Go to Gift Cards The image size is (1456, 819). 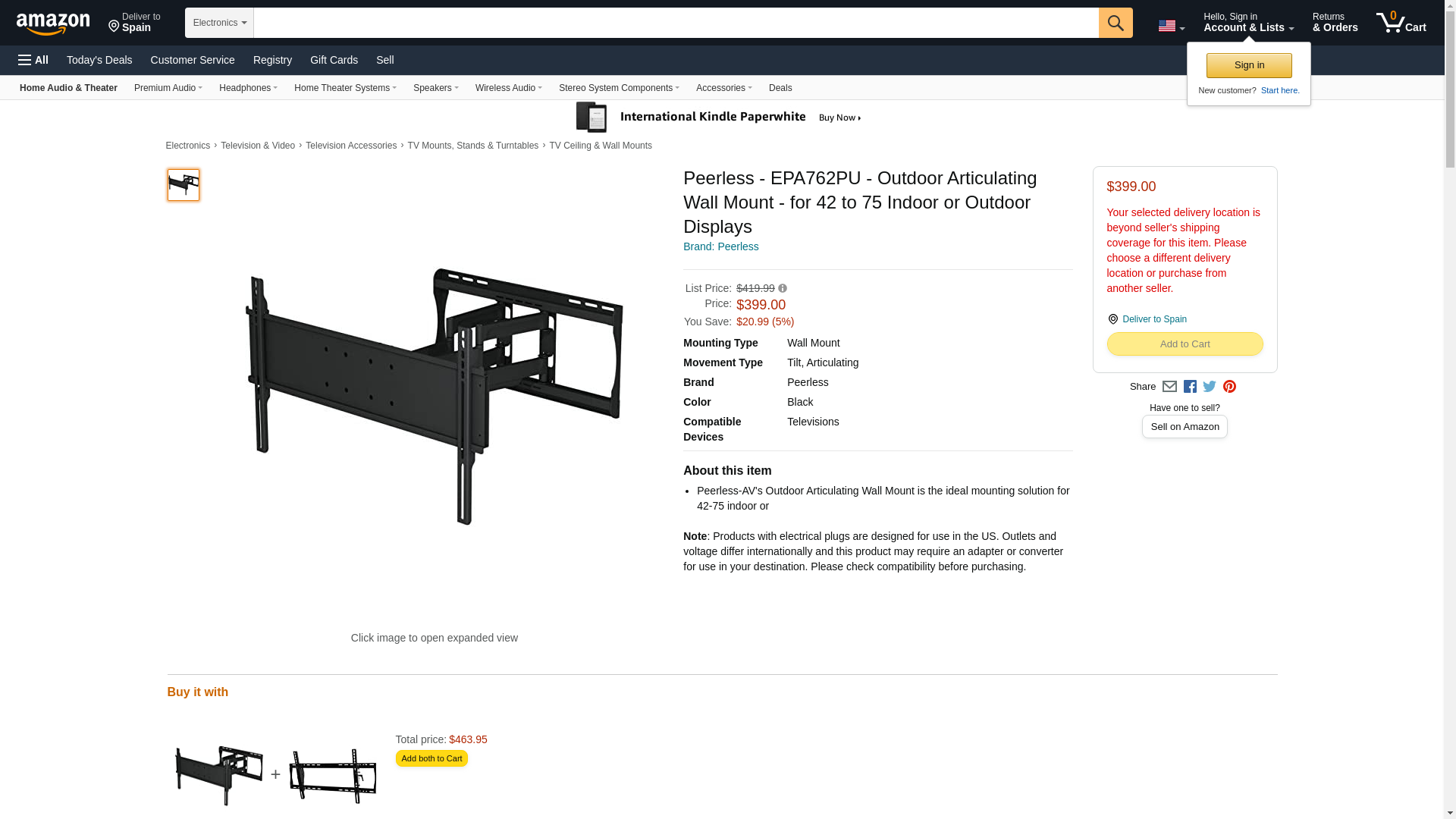[x=334, y=60]
